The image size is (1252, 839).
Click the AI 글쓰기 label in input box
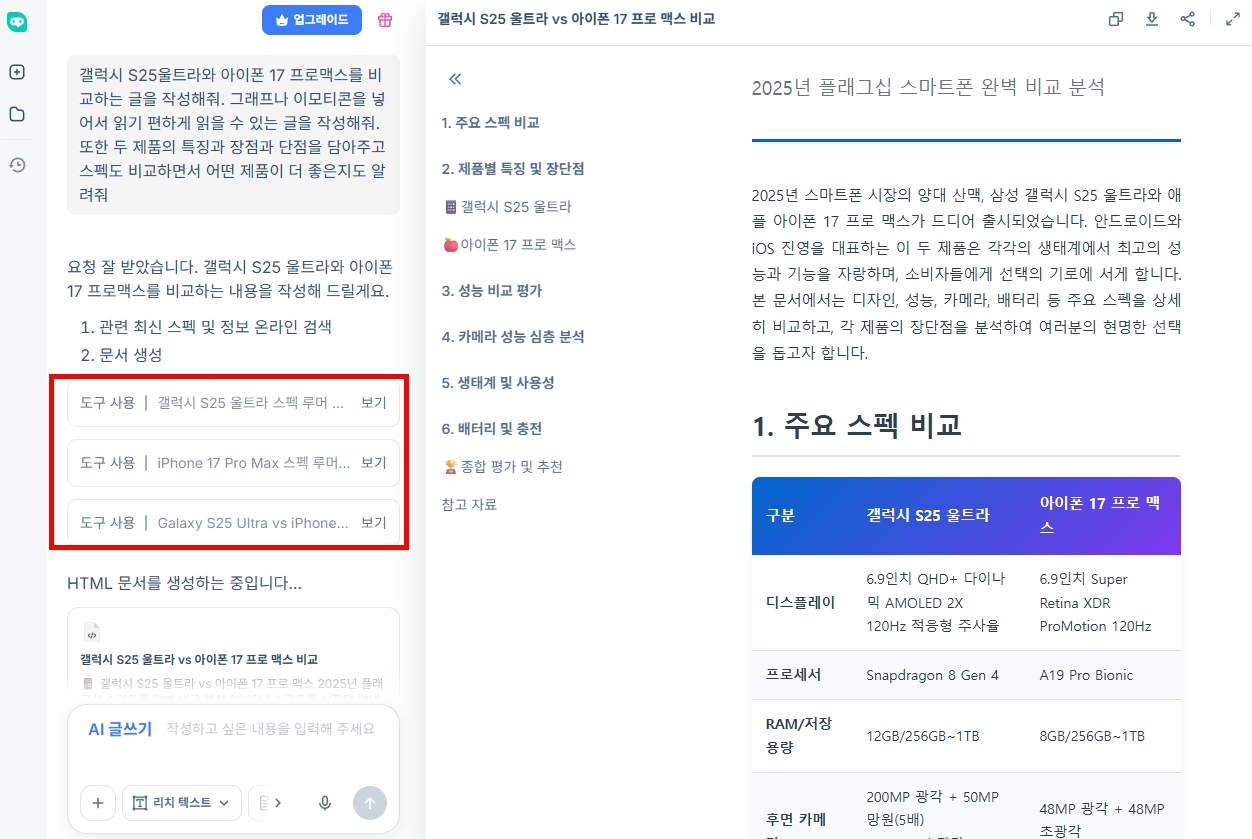tap(120, 729)
